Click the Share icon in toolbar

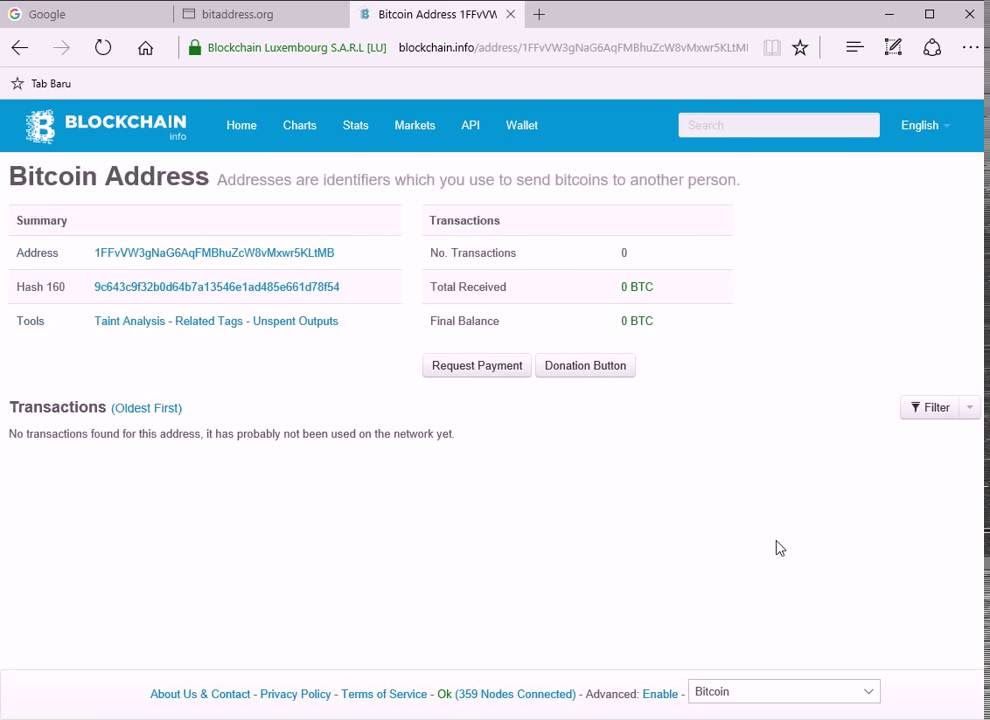932,47
